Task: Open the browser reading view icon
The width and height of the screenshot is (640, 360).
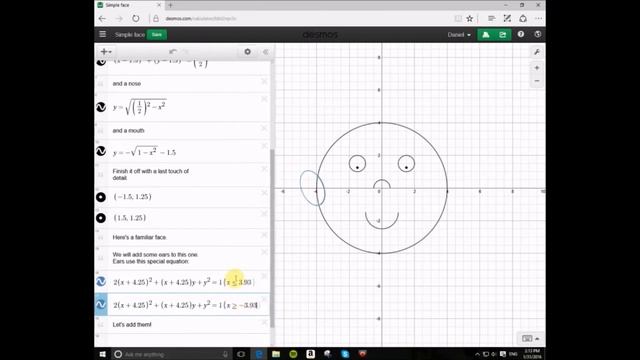Action: 458,19
